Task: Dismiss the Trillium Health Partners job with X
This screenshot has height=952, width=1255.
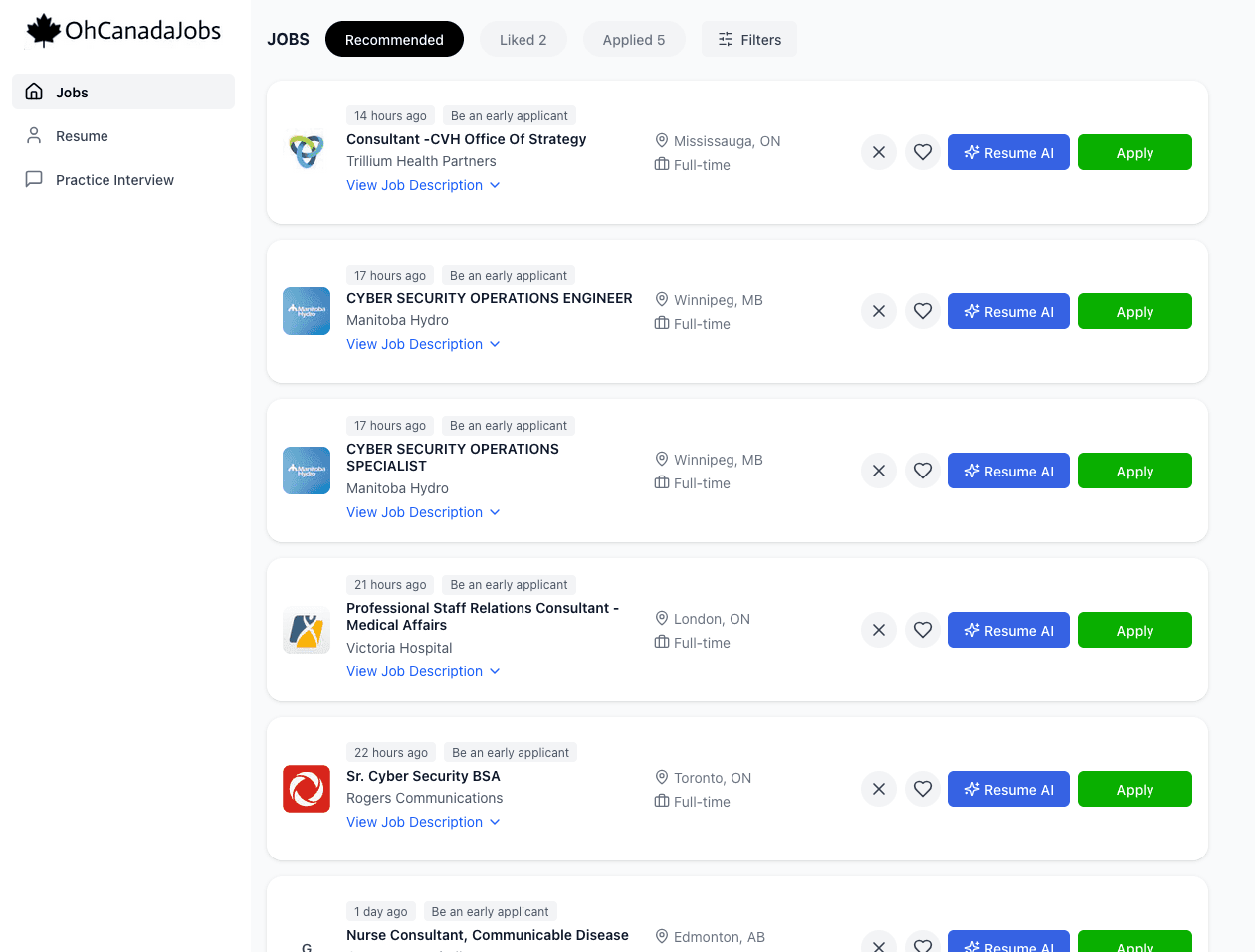Action: click(879, 152)
